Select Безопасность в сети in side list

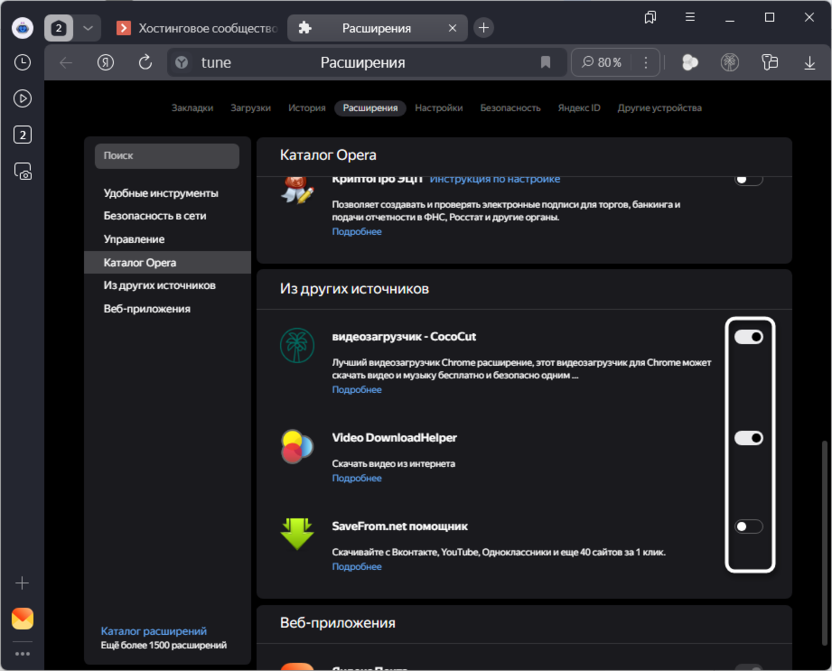tap(167, 216)
